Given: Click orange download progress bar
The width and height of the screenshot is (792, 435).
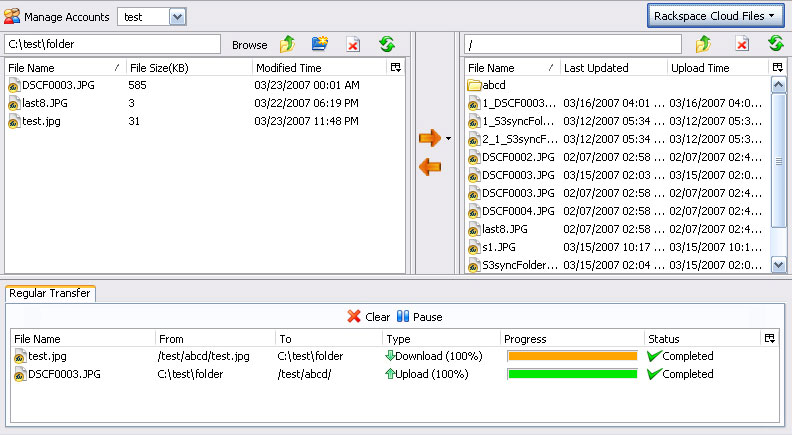Looking at the screenshot, I should point(572,356).
